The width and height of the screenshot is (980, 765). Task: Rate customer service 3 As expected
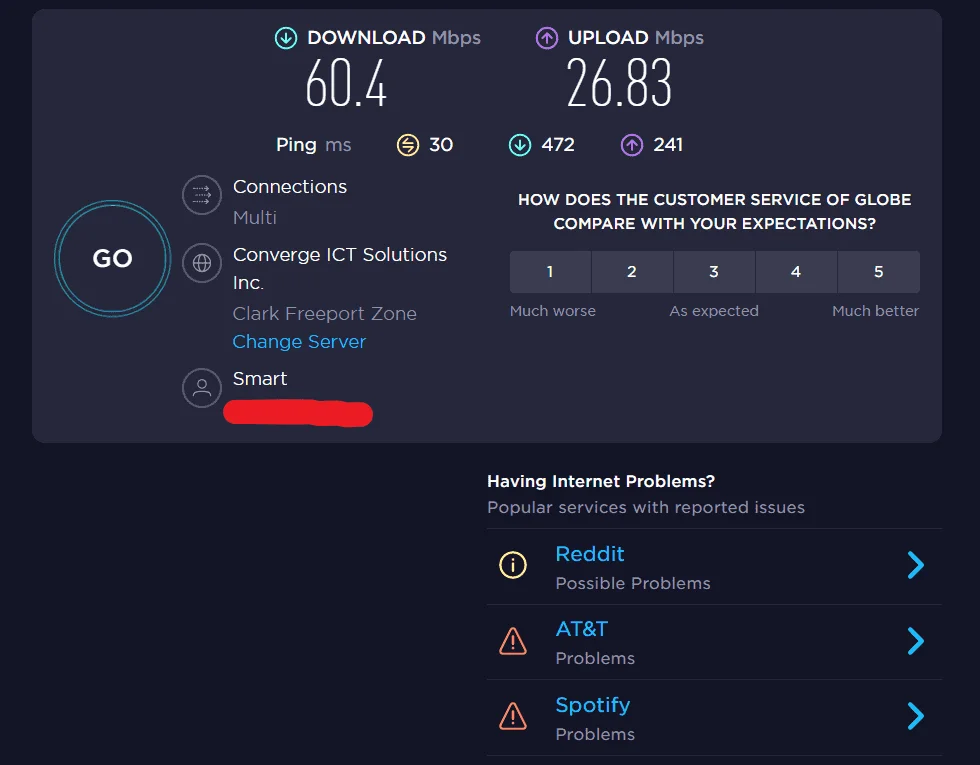(x=714, y=272)
